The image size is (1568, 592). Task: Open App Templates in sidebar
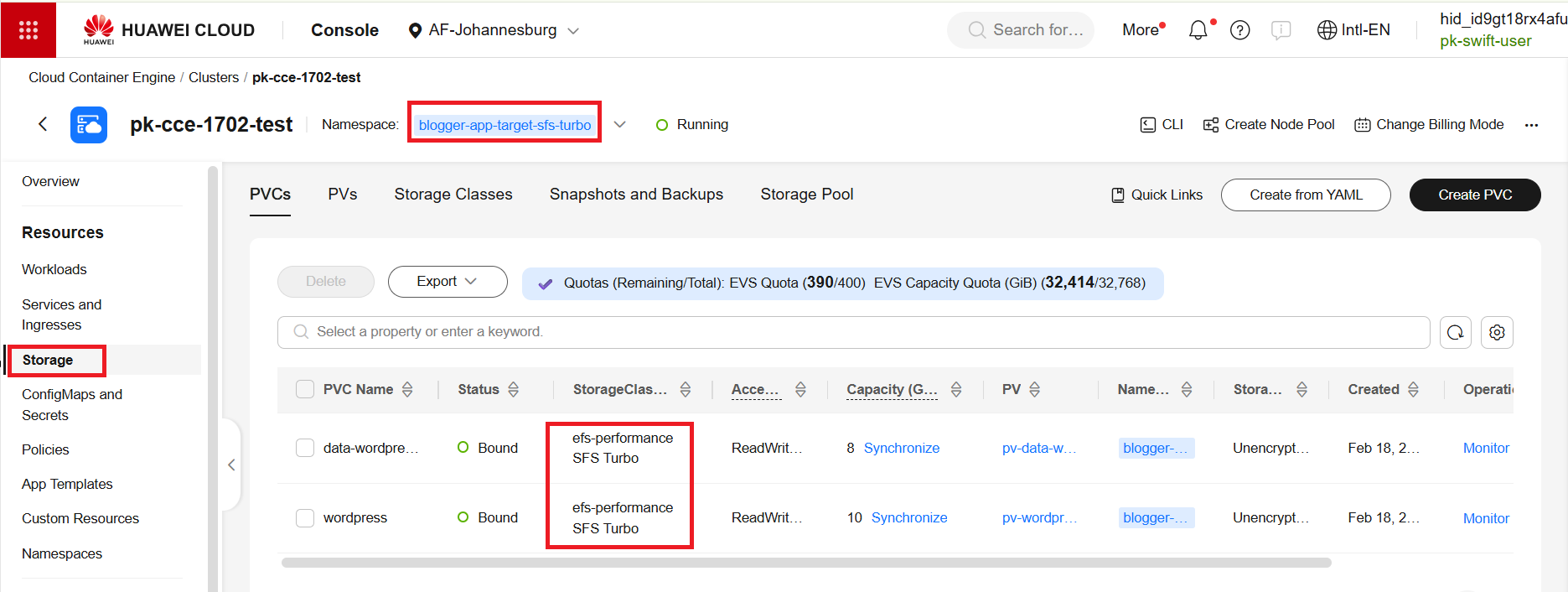tap(67, 484)
